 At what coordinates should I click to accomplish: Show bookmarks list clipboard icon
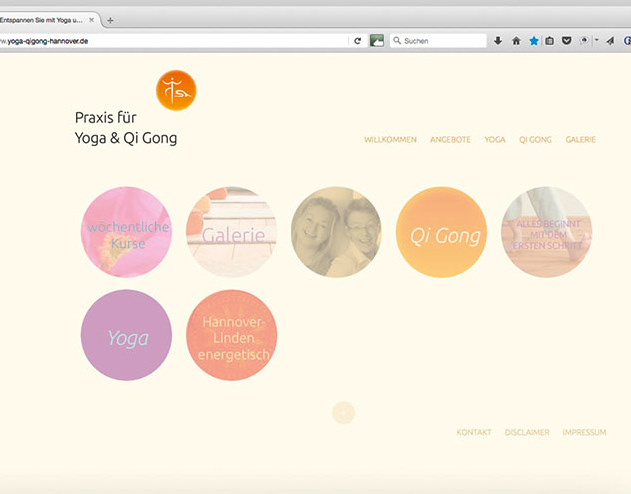(549, 41)
